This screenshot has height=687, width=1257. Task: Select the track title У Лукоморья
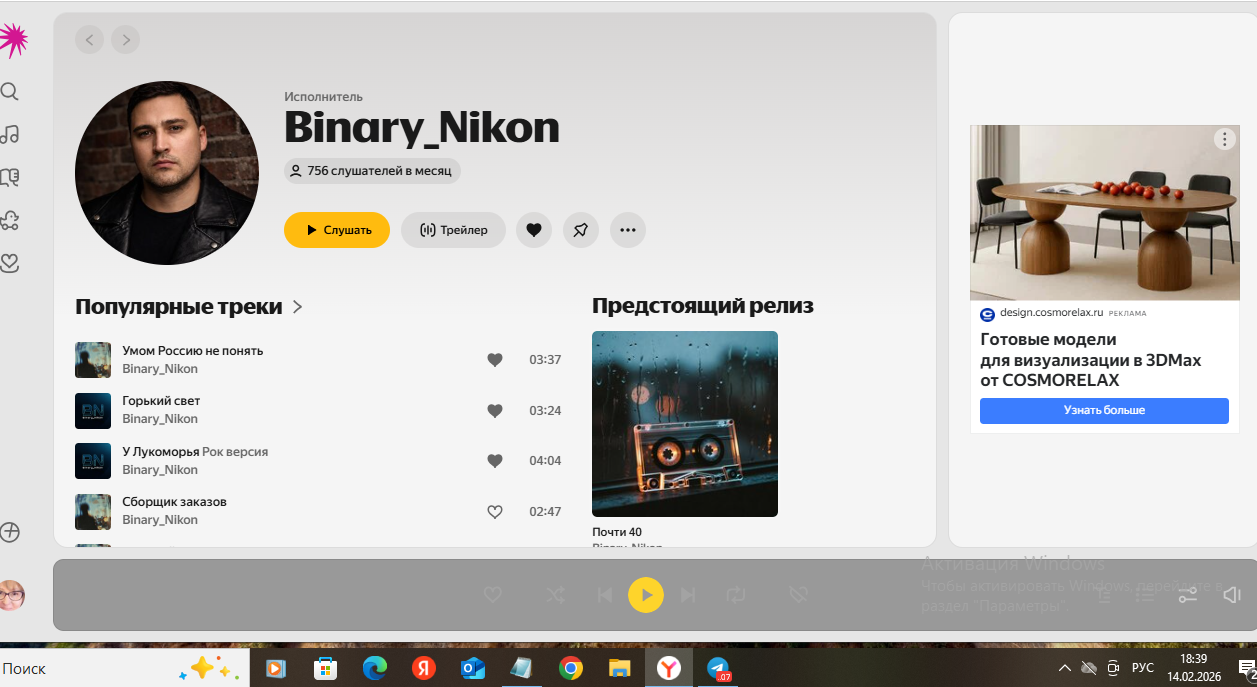coord(160,452)
